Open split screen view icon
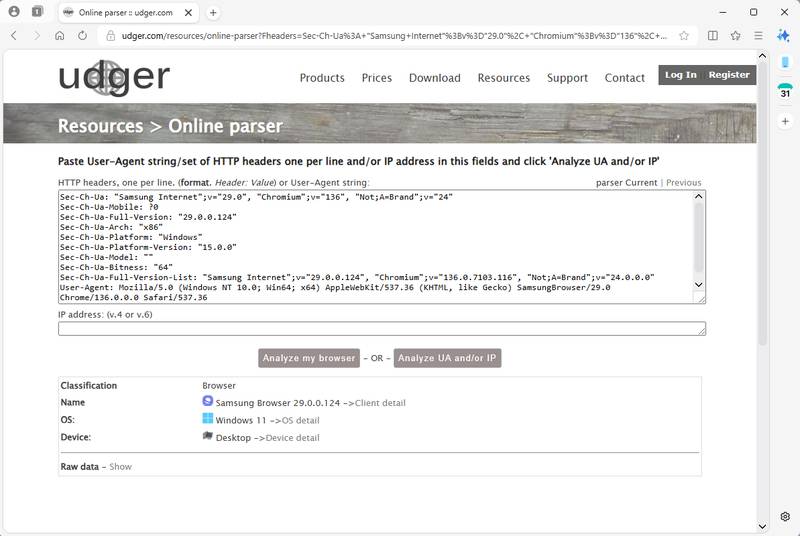This screenshot has width=800, height=536. tap(713, 35)
